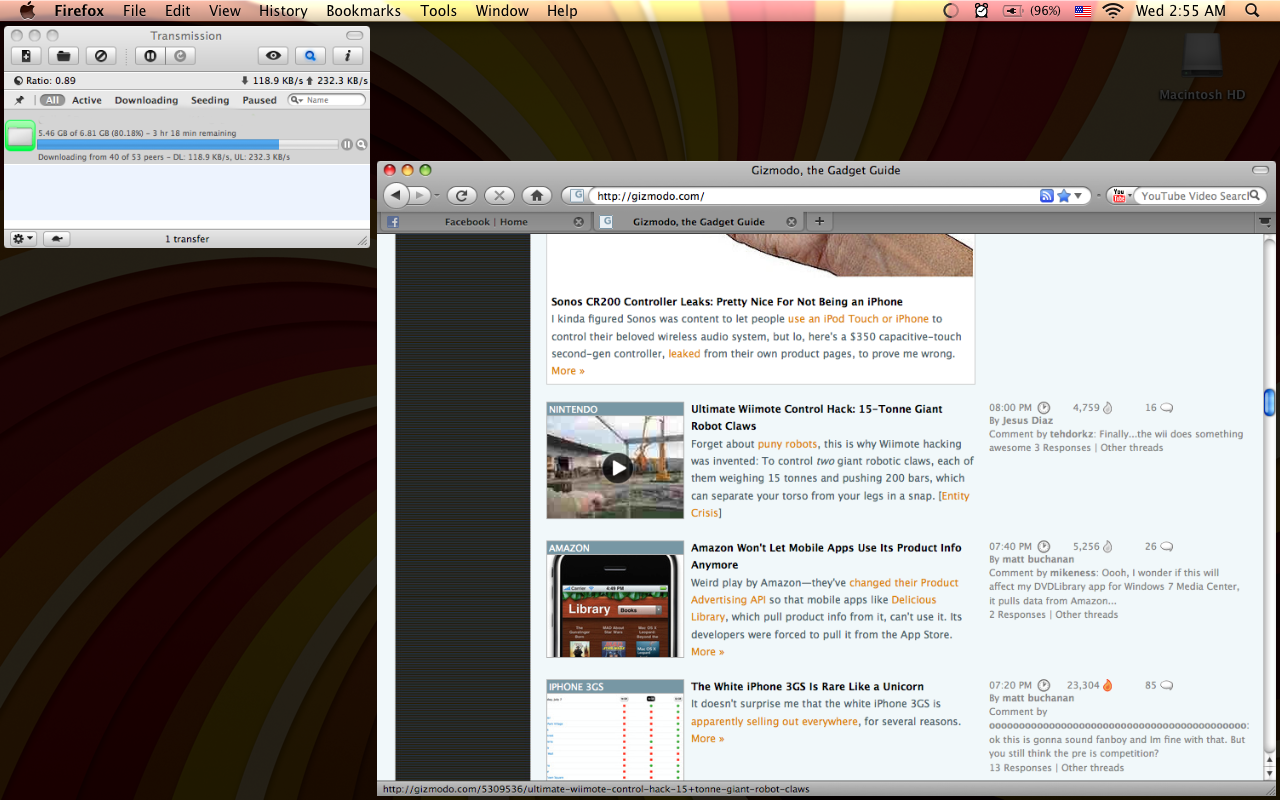Reload the Gizmodo page
The height and width of the screenshot is (800, 1280).
tap(462, 195)
